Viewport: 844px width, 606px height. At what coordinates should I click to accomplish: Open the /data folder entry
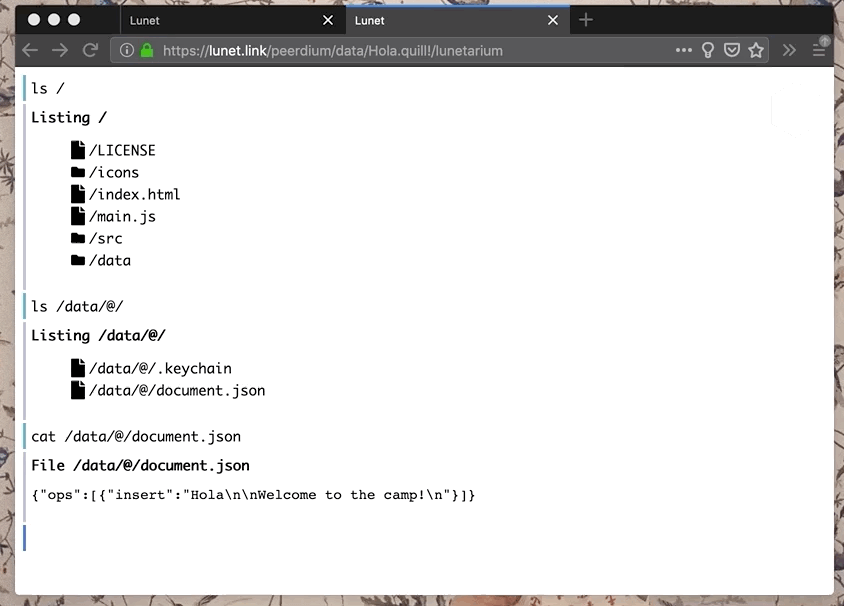(x=109, y=261)
